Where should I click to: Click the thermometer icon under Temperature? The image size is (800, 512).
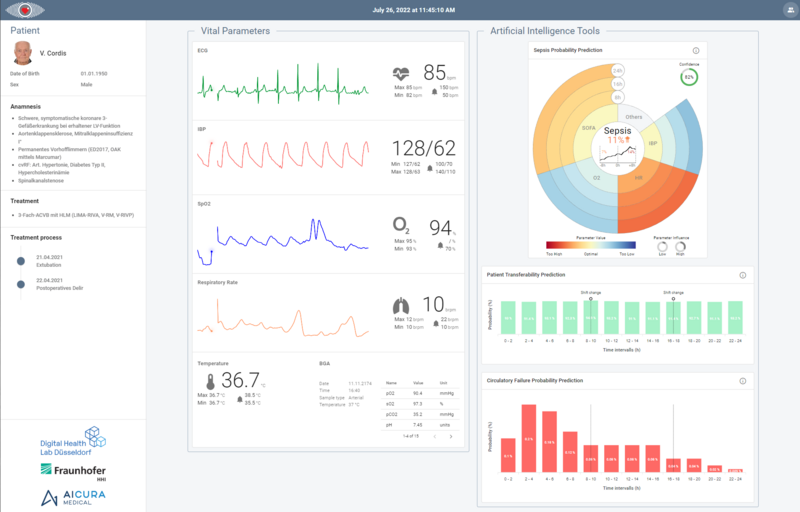point(210,382)
